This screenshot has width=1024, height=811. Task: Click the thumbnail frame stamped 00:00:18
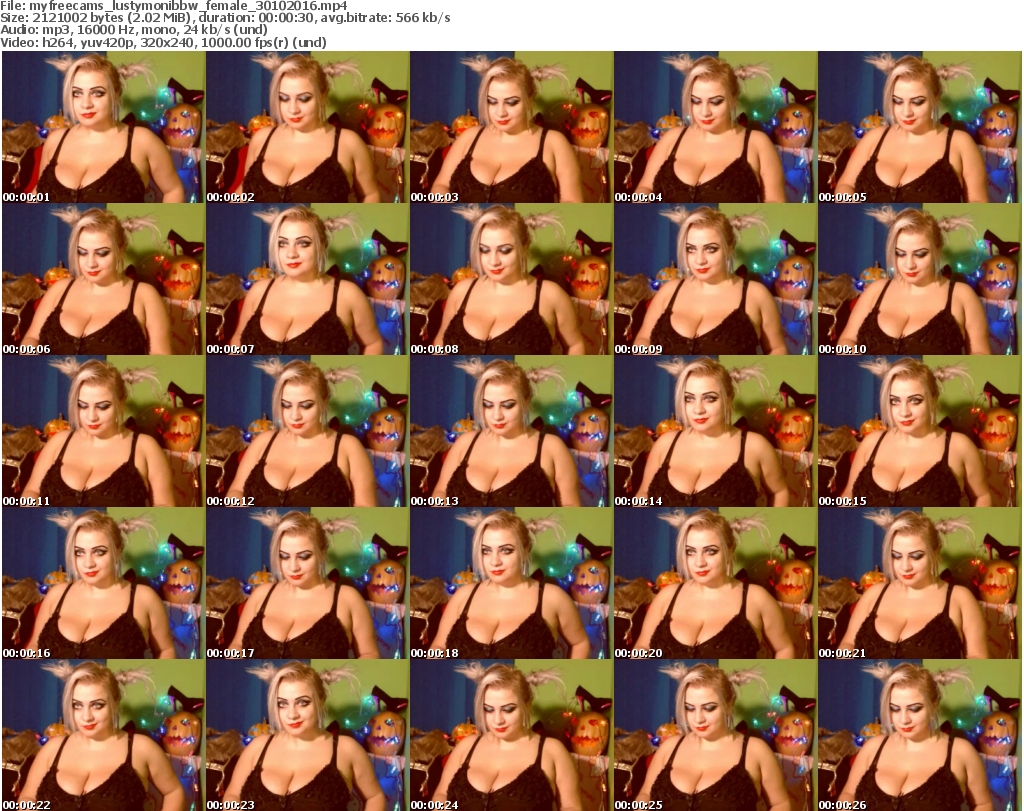[511, 583]
